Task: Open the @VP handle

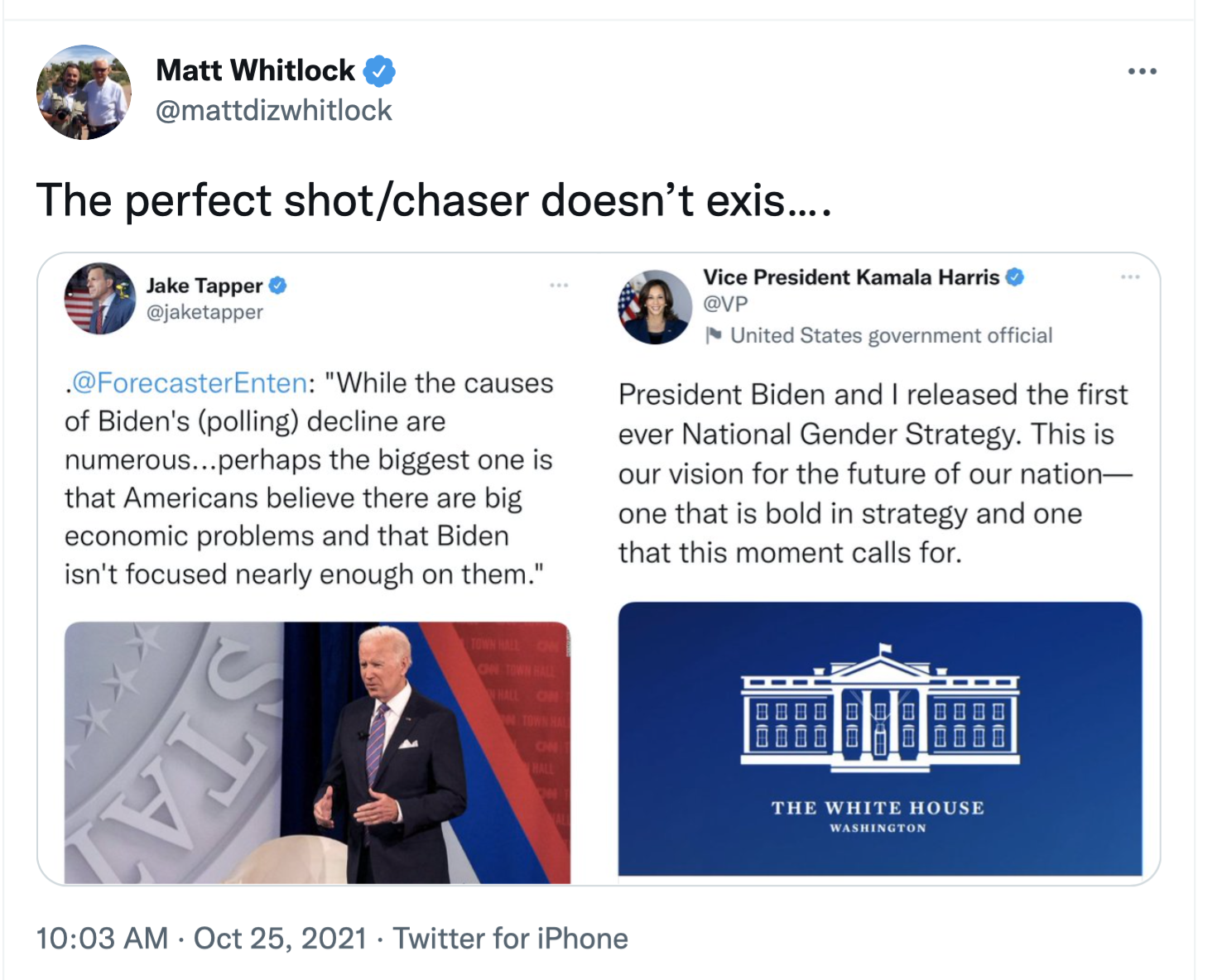Action: (x=725, y=304)
